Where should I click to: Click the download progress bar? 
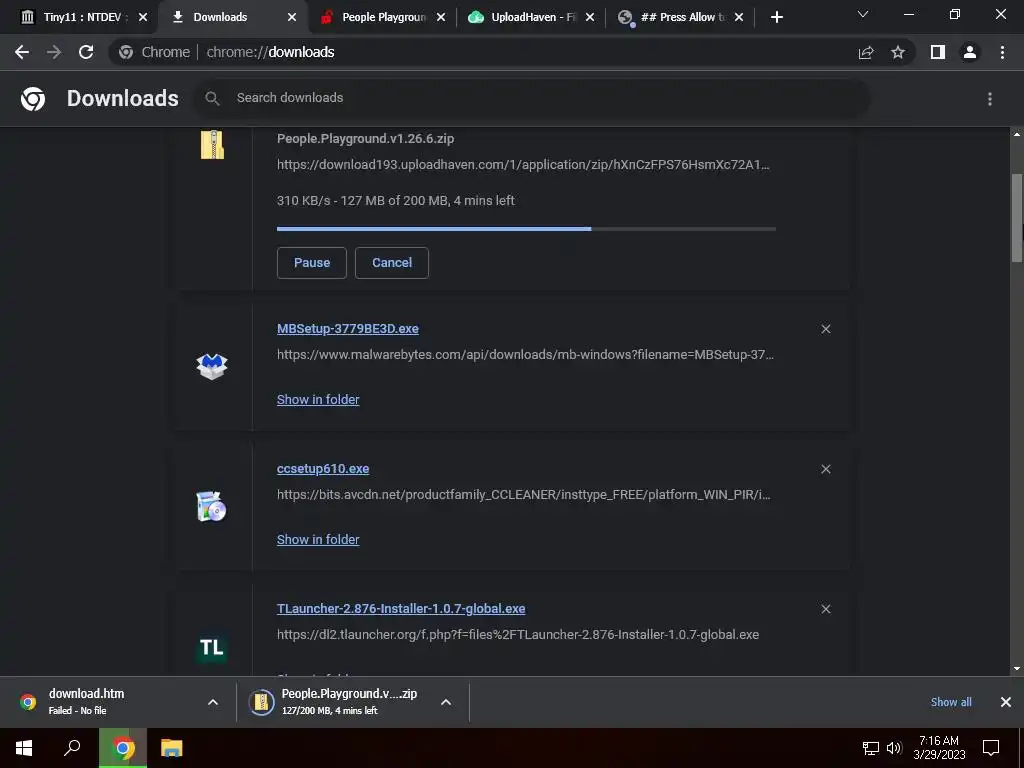[526, 229]
